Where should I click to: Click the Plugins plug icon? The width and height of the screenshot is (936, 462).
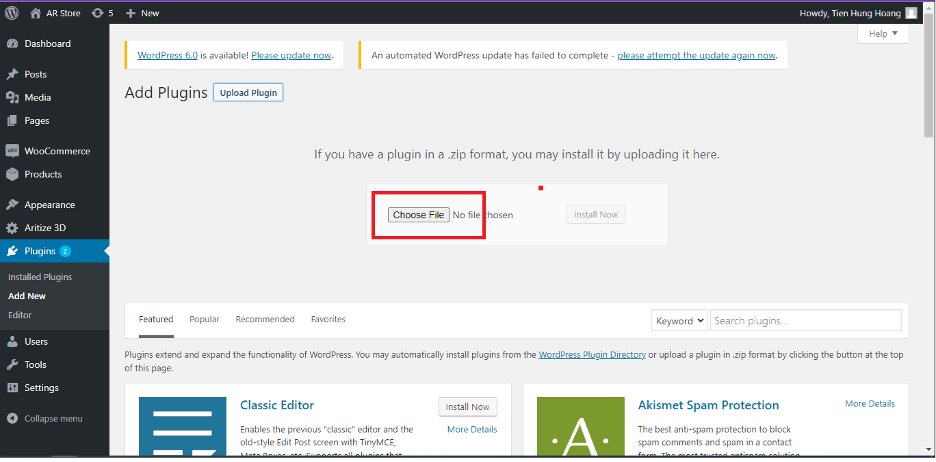click(x=12, y=251)
